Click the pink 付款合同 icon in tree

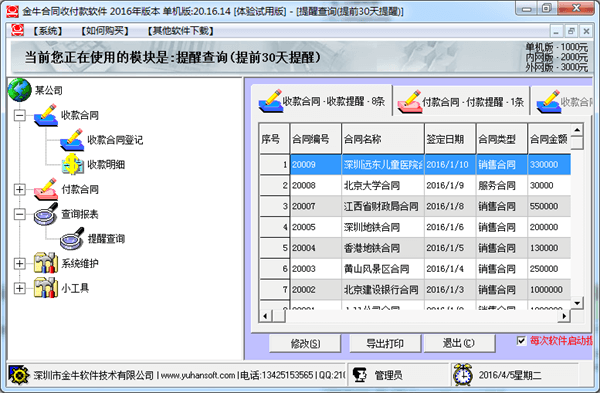(46, 189)
